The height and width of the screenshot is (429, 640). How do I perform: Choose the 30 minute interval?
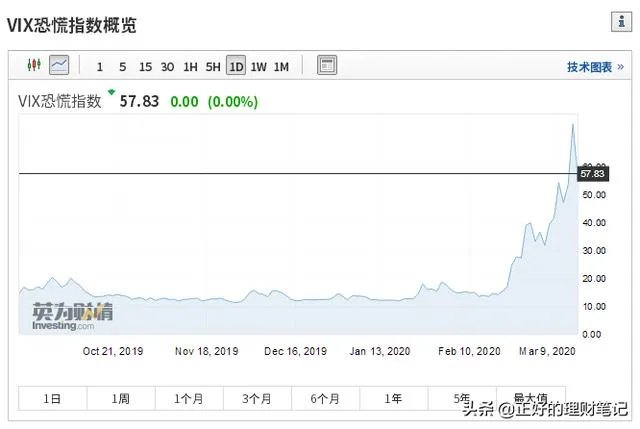coord(167,67)
